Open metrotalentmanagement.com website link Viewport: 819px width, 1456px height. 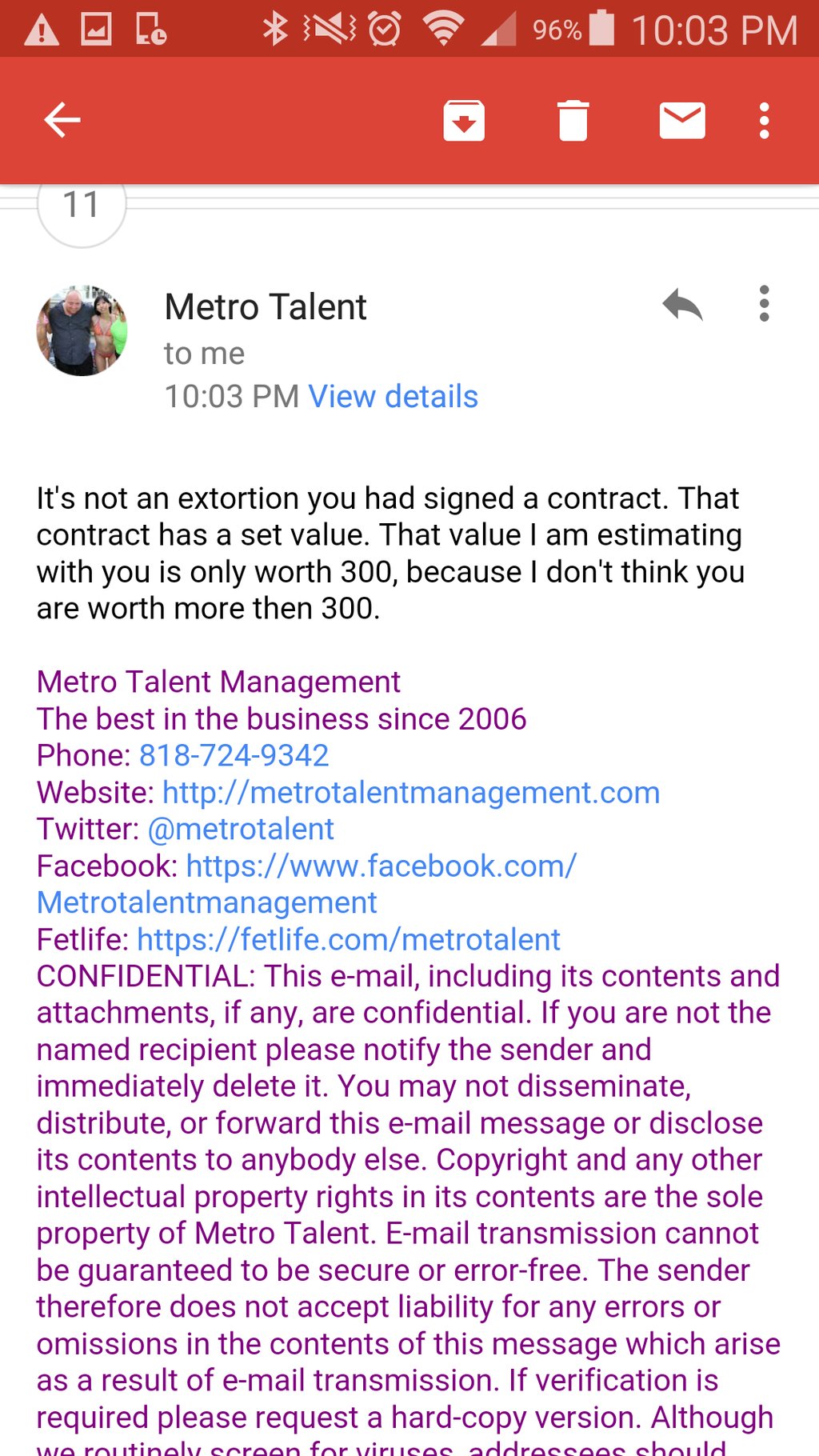(x=411, y=793)
